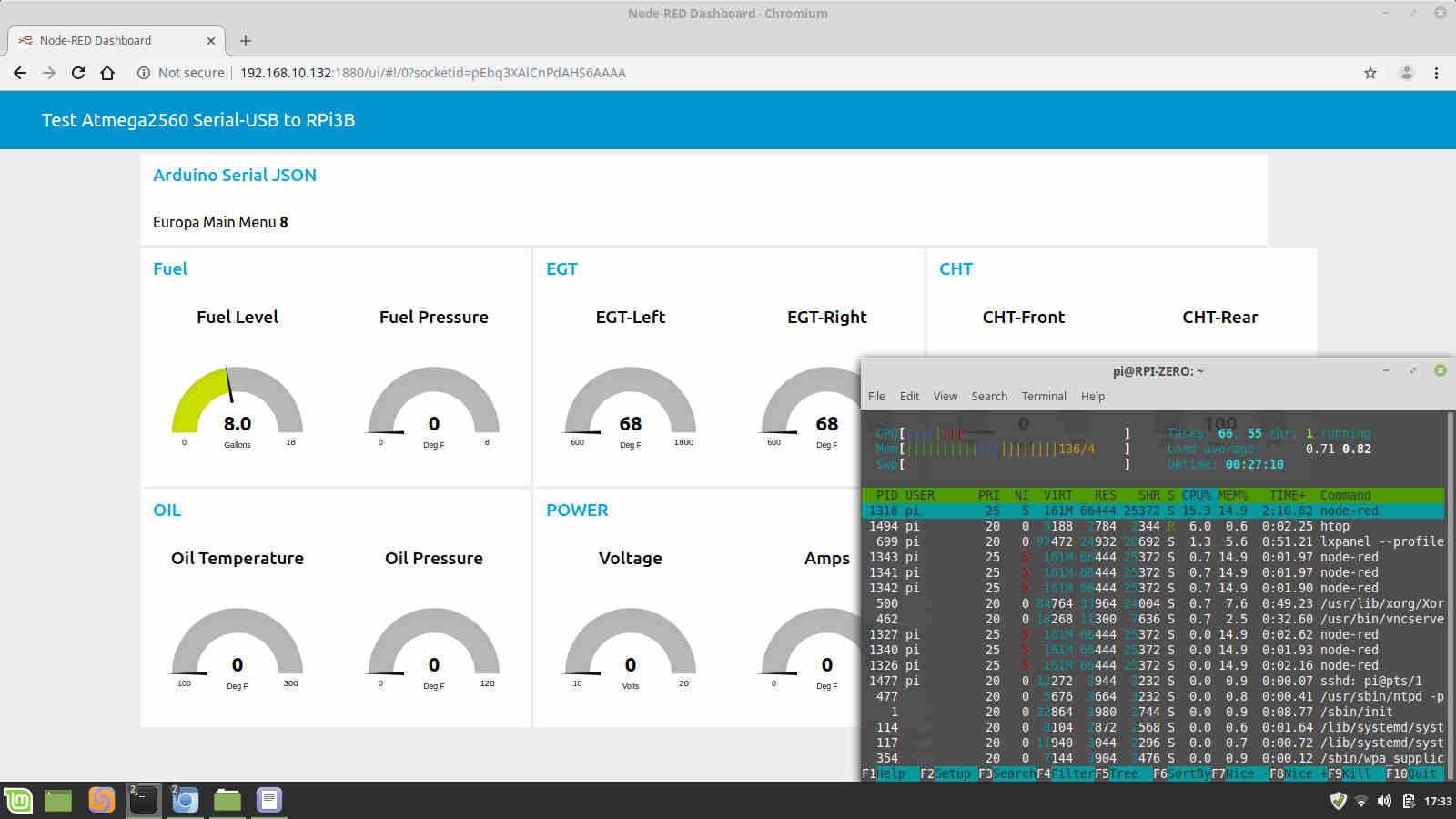The image size is (1456, 819).
Task: Select htop process row 699 lxpanel
Action: point(1153,541)
